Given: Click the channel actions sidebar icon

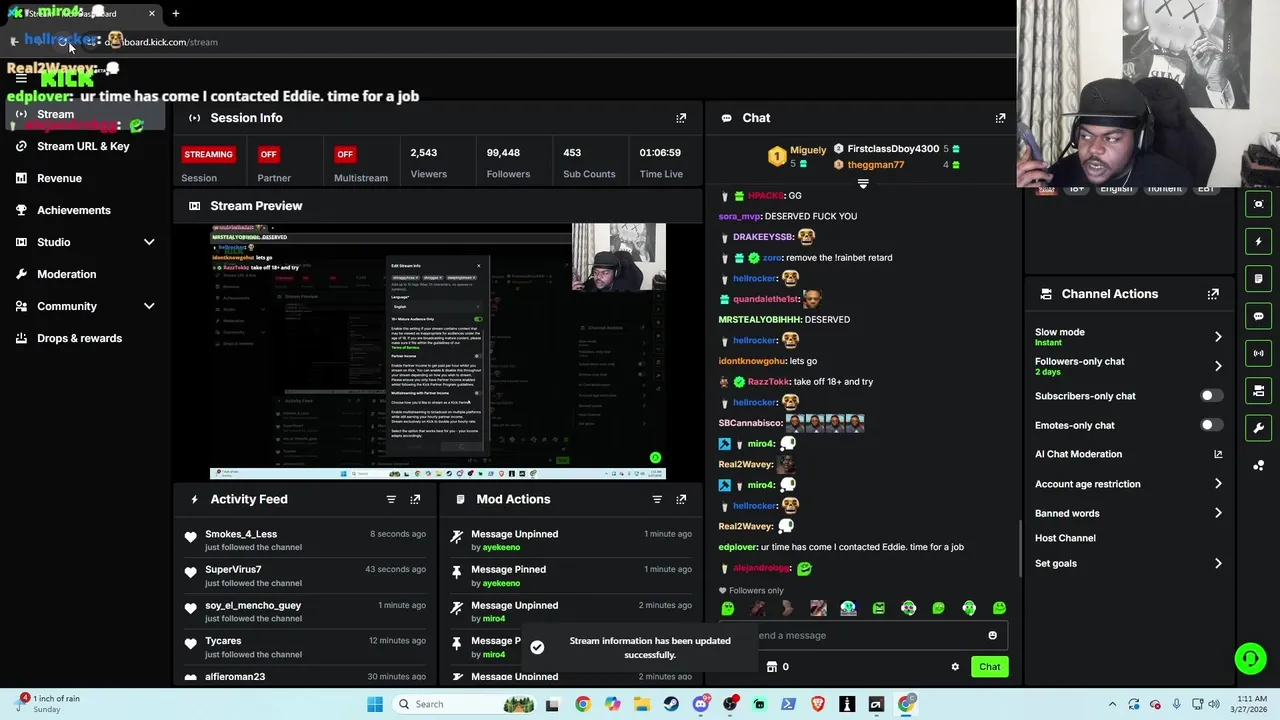Looking at the screenshot, I should tap(1259, 390).
